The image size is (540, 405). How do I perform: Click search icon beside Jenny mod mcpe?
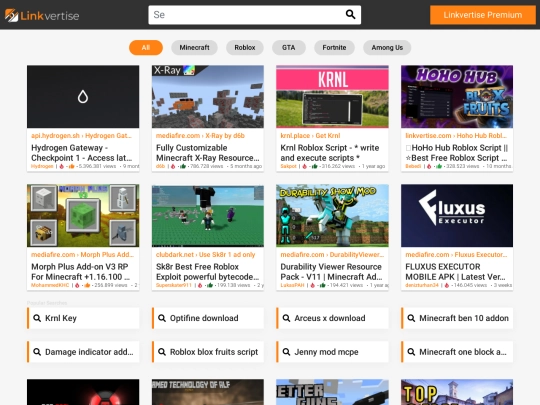pos(286,352)
